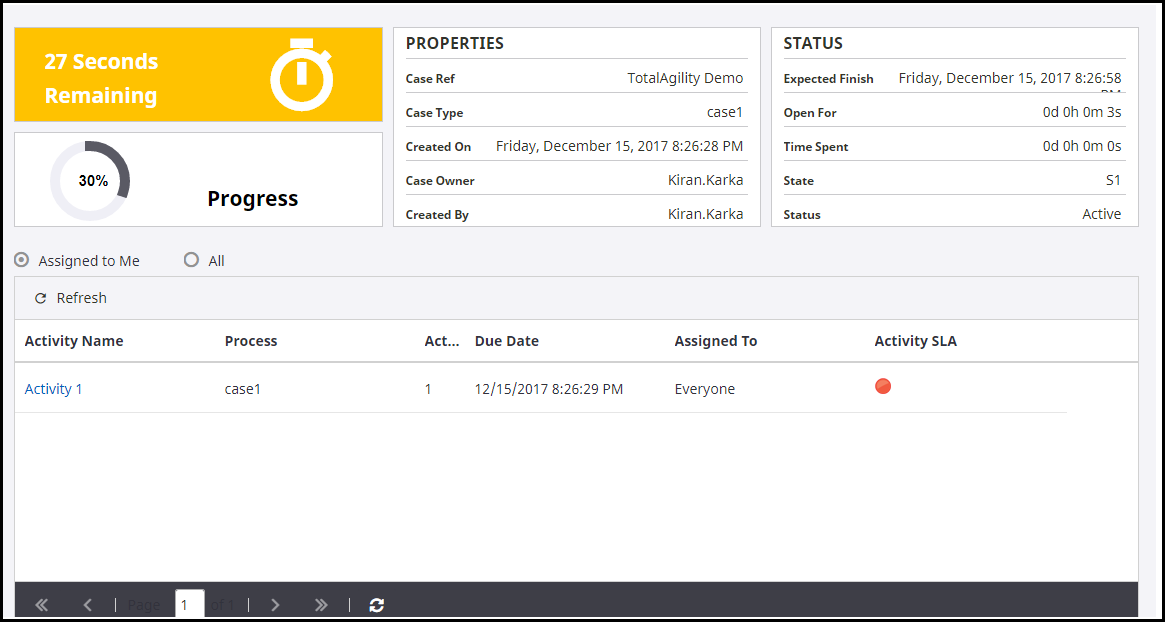Open the Activity 1 link

pos(53,389)
